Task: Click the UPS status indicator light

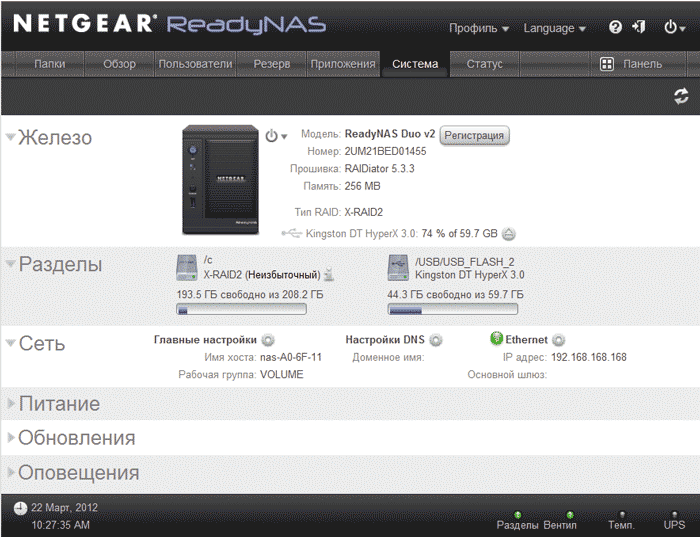Action: point(675,514)
